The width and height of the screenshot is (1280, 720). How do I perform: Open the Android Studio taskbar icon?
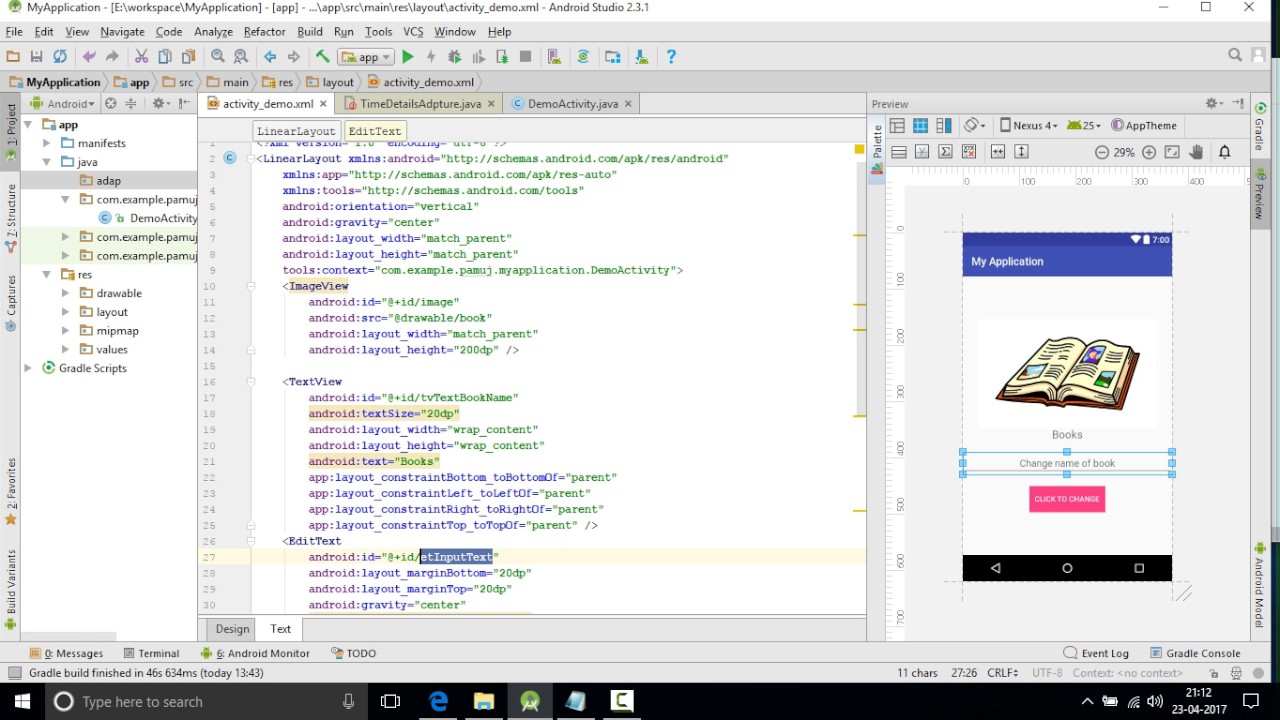pos(530,701)
